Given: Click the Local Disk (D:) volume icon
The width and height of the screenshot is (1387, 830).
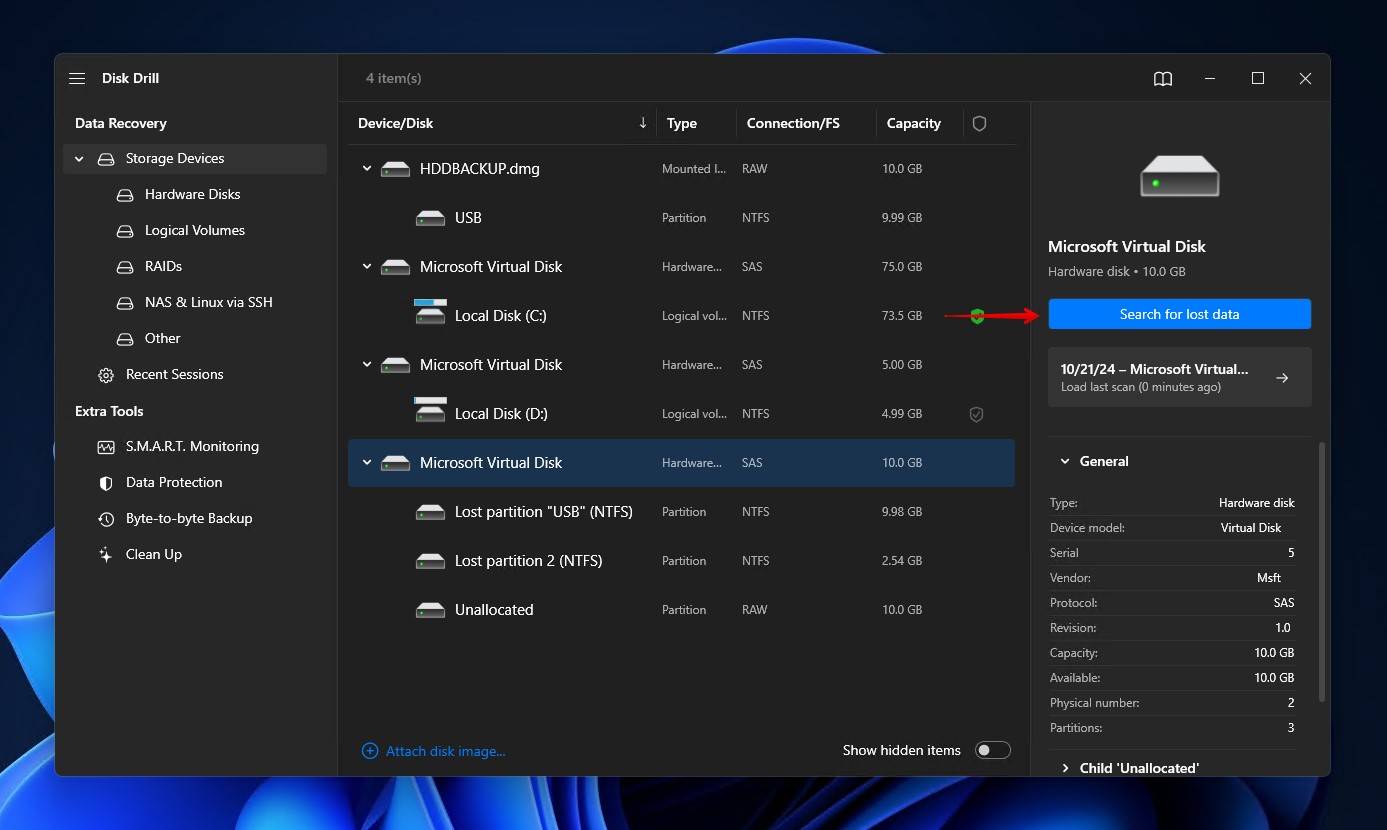Looking at the screenshot, I should 430,410.
